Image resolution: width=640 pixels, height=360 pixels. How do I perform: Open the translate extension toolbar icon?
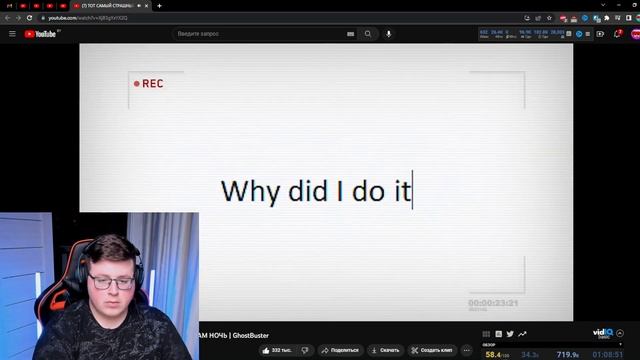597,18
